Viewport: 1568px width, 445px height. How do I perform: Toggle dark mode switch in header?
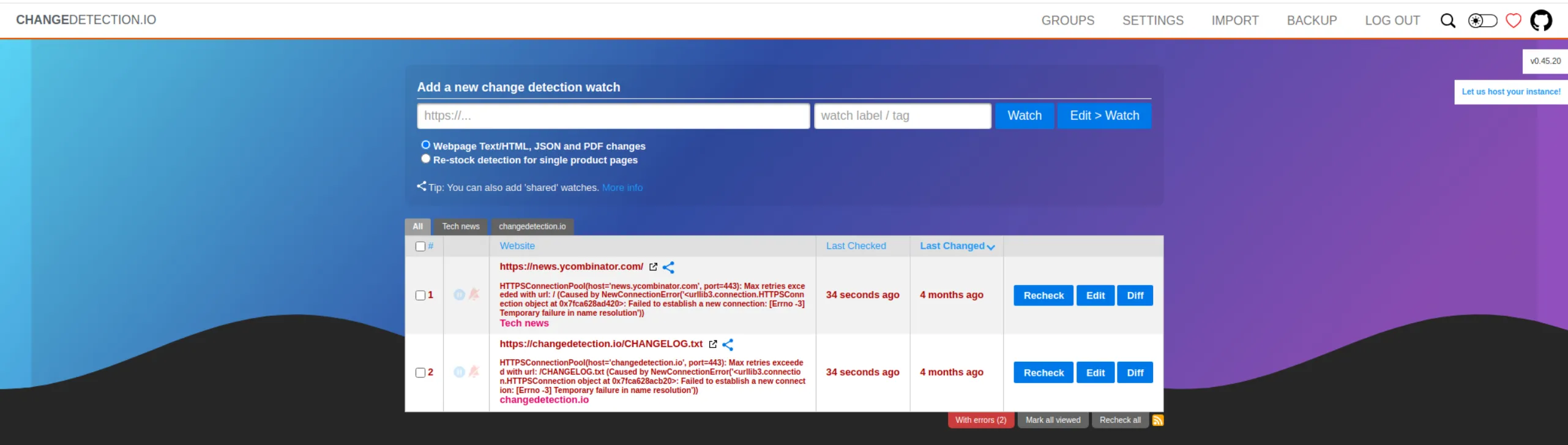click(1482, 20)
